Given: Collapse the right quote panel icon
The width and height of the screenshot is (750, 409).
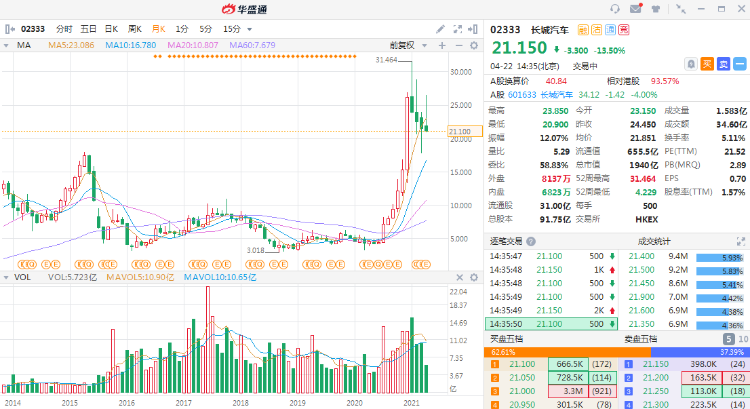Looking at the screenshot, I should (x=473, y=29).
